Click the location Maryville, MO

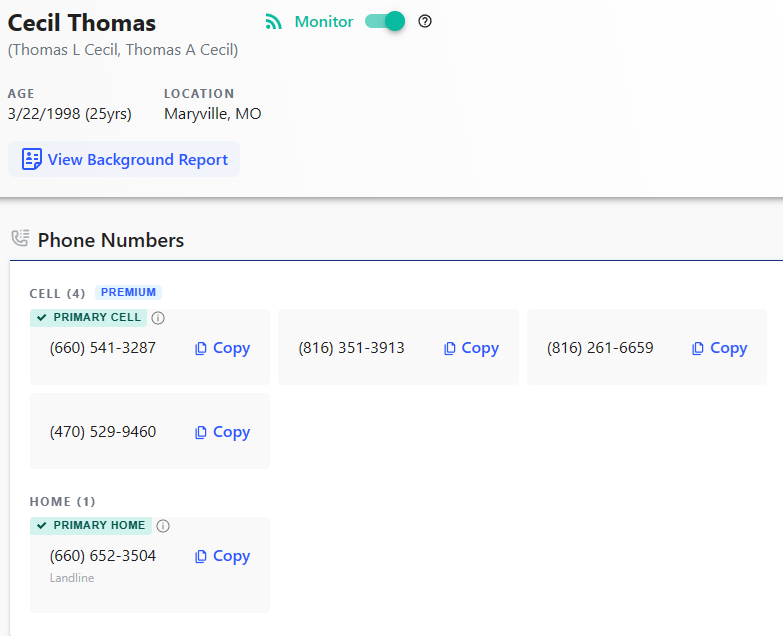(x=213, y=114)
